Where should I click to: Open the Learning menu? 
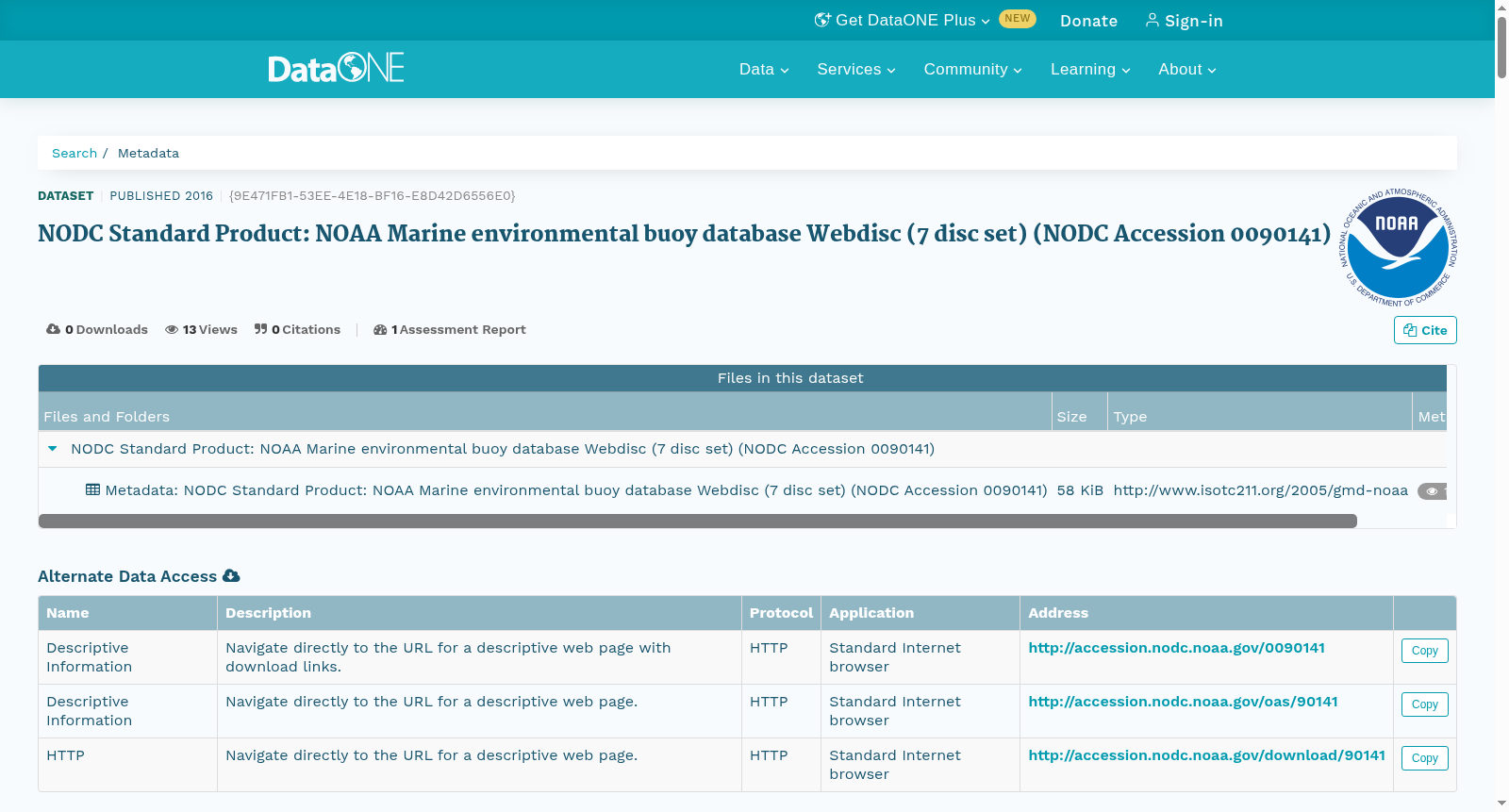click(x=1090, y=69)
